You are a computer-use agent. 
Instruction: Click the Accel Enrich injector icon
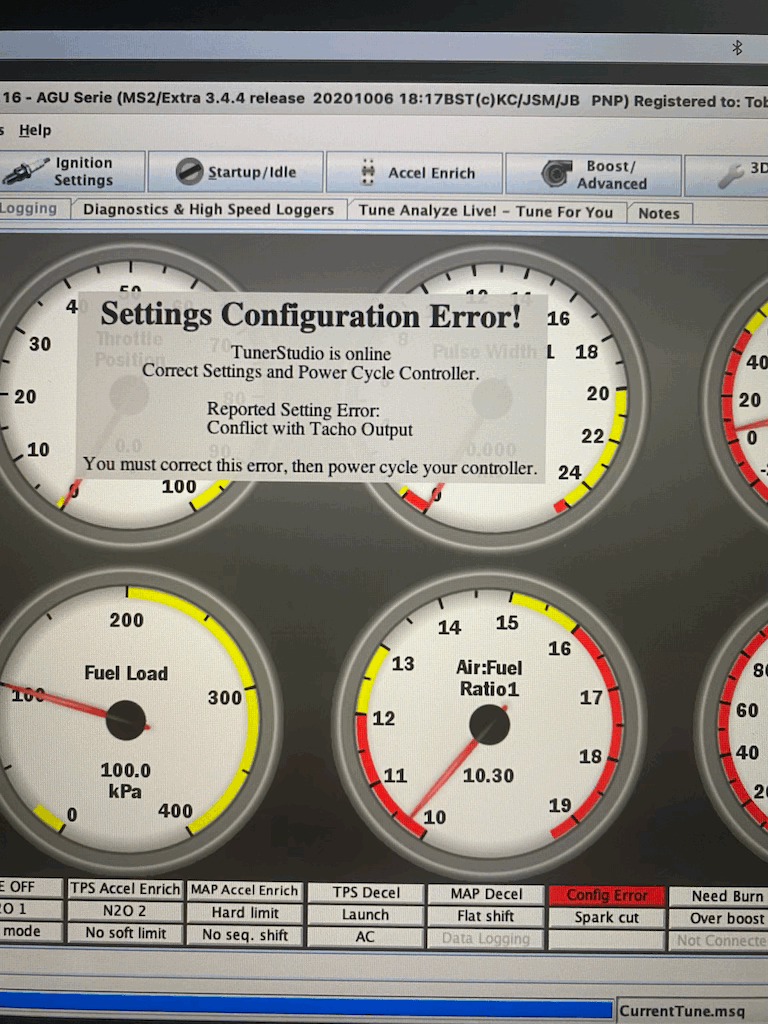pyautogui.click(x=367, y=172)
